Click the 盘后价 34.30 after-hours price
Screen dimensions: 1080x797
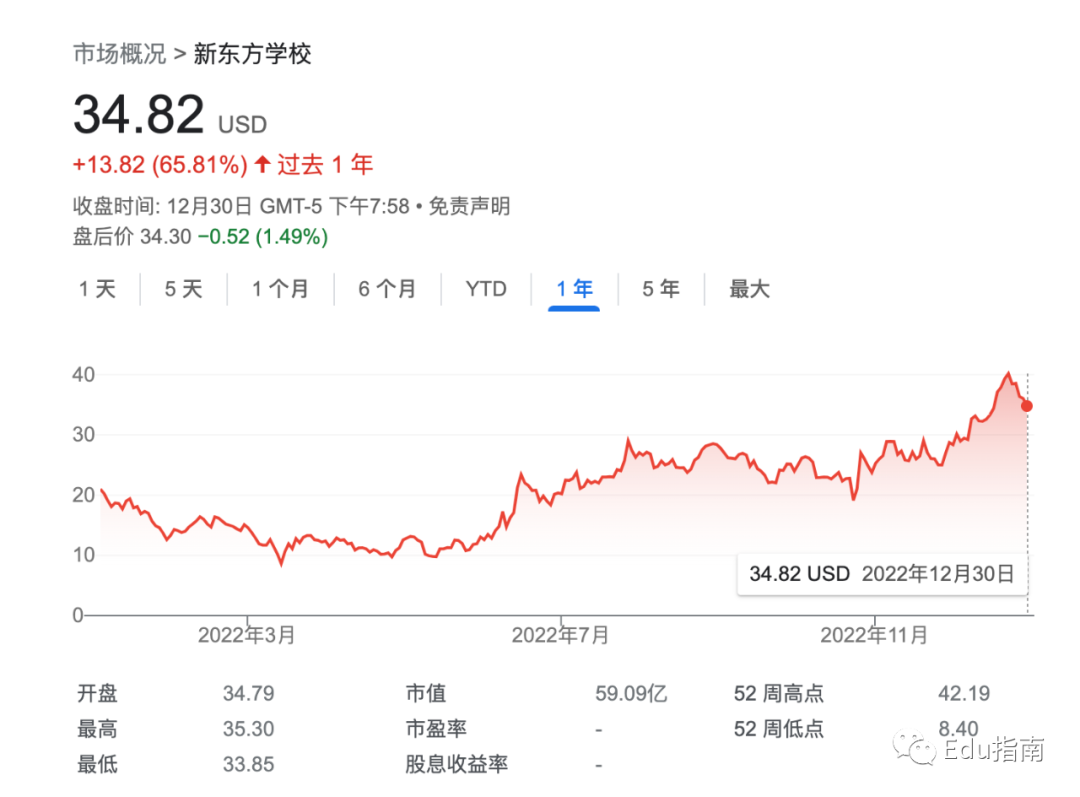point(132,236)
